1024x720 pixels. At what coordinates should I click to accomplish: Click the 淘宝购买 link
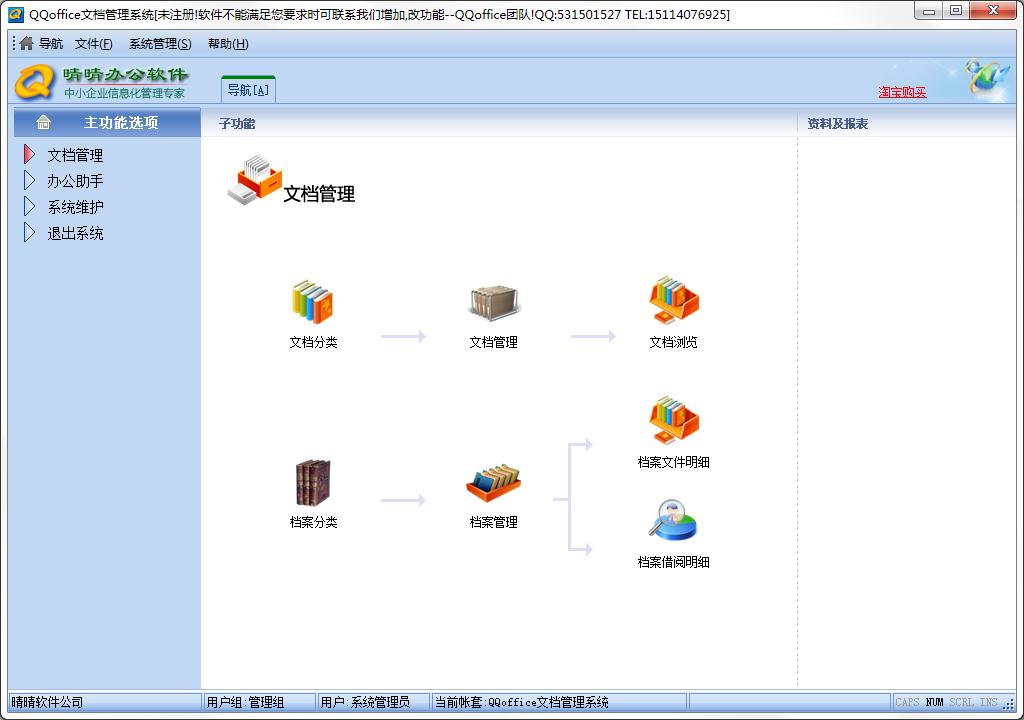(x=902, y=92)
